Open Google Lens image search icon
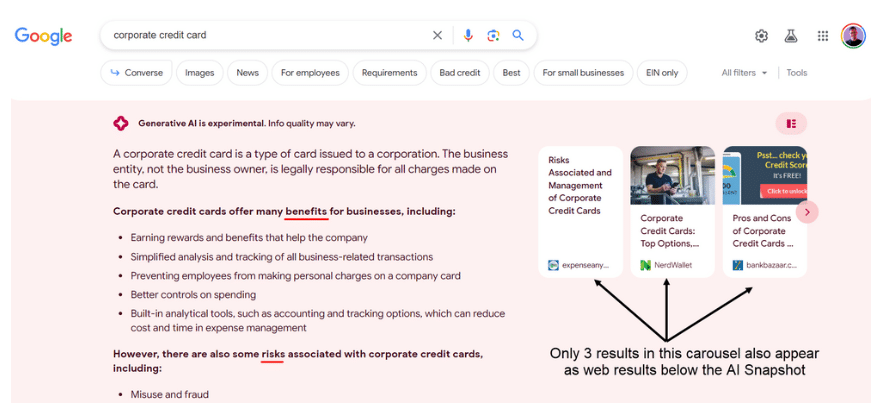Image resolution: width=874 pixels, height=405 pixels. click(x=493, y=36)
